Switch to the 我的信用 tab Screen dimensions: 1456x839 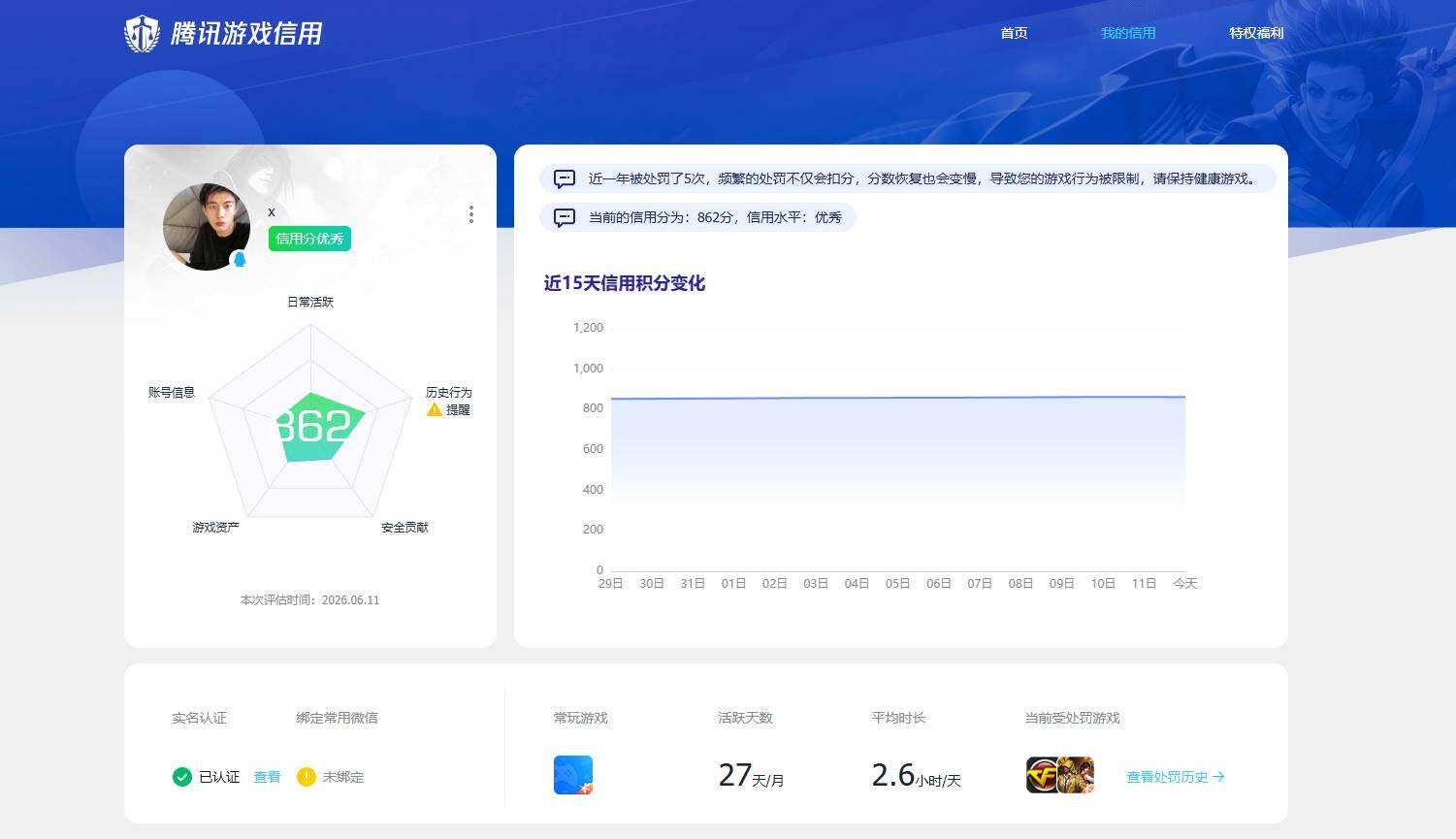click(1128, 33)
